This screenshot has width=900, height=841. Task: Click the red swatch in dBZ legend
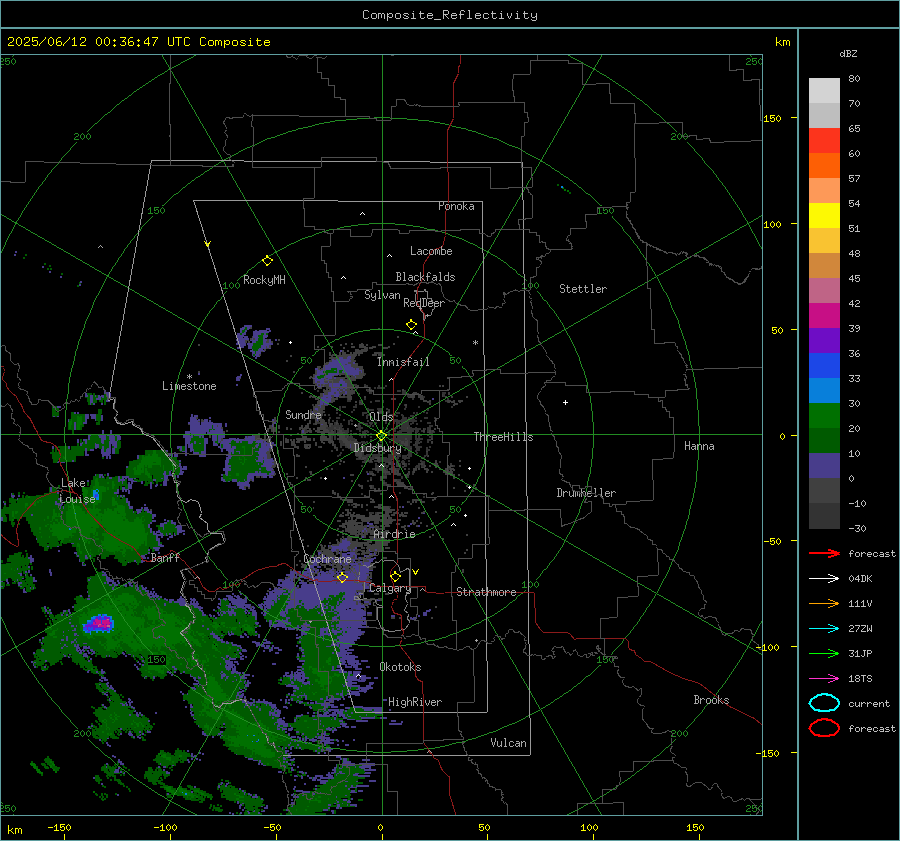tap(824, 141)
